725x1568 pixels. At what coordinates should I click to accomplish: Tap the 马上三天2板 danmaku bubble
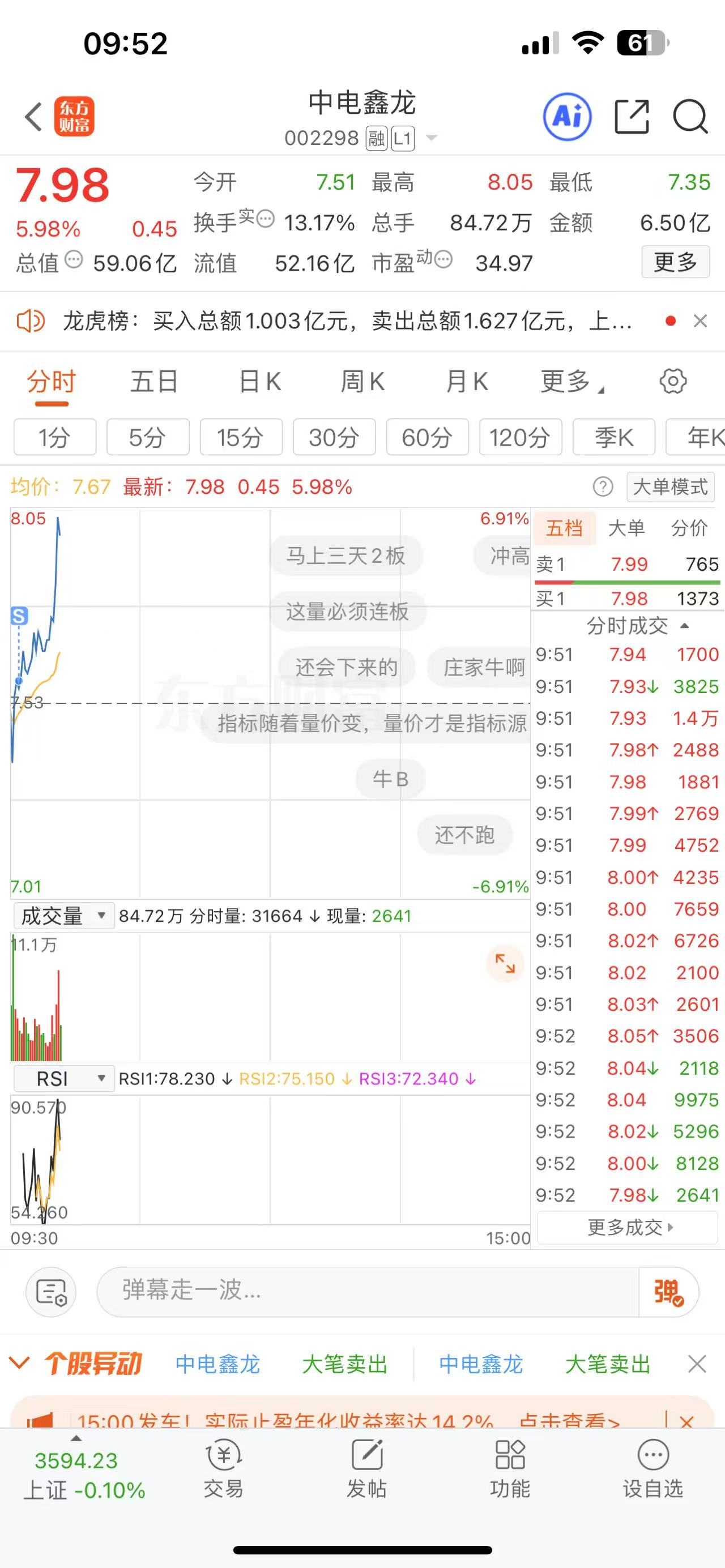pyautogui.click(x=346, y=555)
